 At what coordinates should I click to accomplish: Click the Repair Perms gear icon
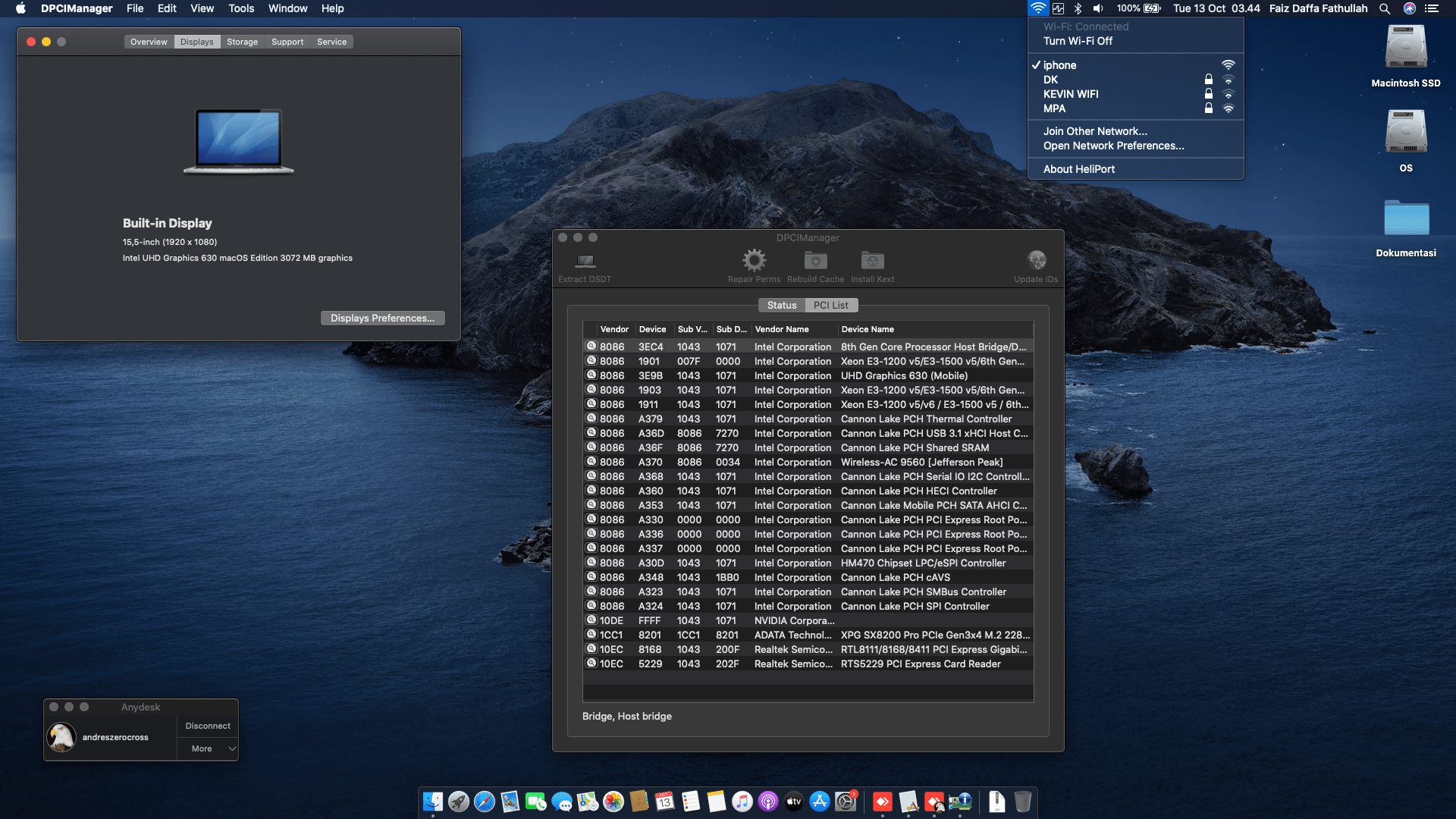click(754, 261)
